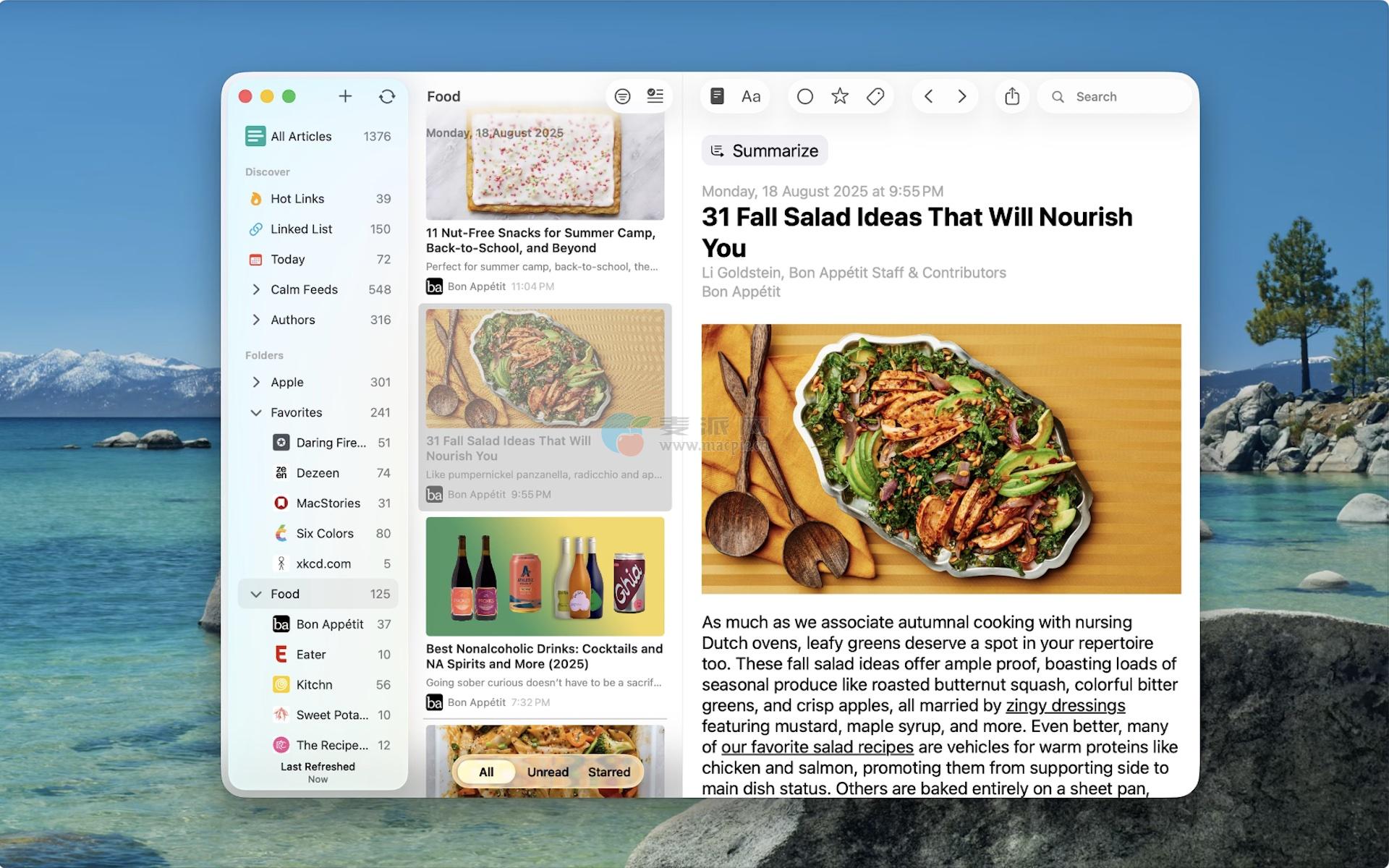Open the zingy dressings link
1389x868 pixels.
pos(1065,705)
